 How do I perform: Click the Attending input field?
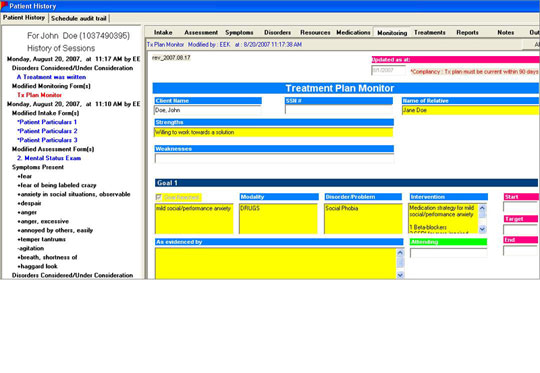click(448, 252)
